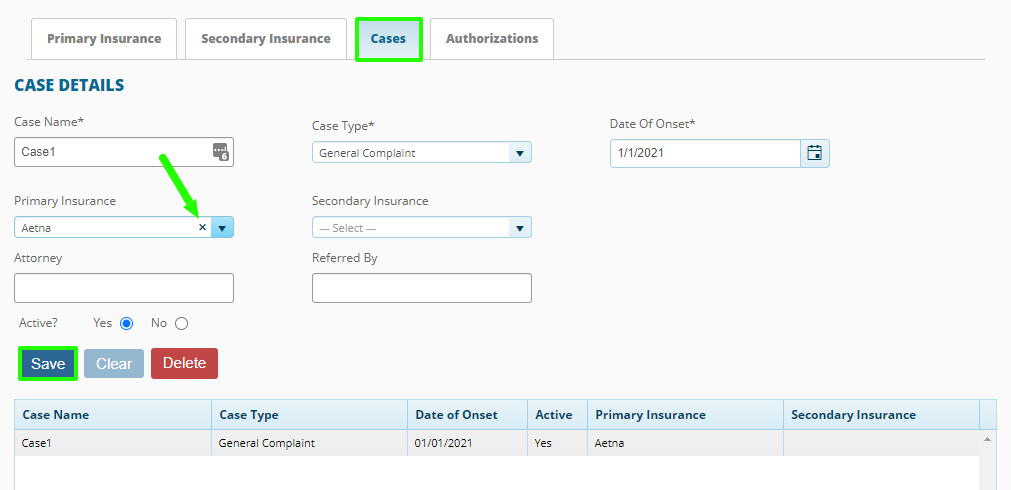
Task: Click the grid scrollbar up arrow
Action: pyautogui.click(x=988, y=439)
